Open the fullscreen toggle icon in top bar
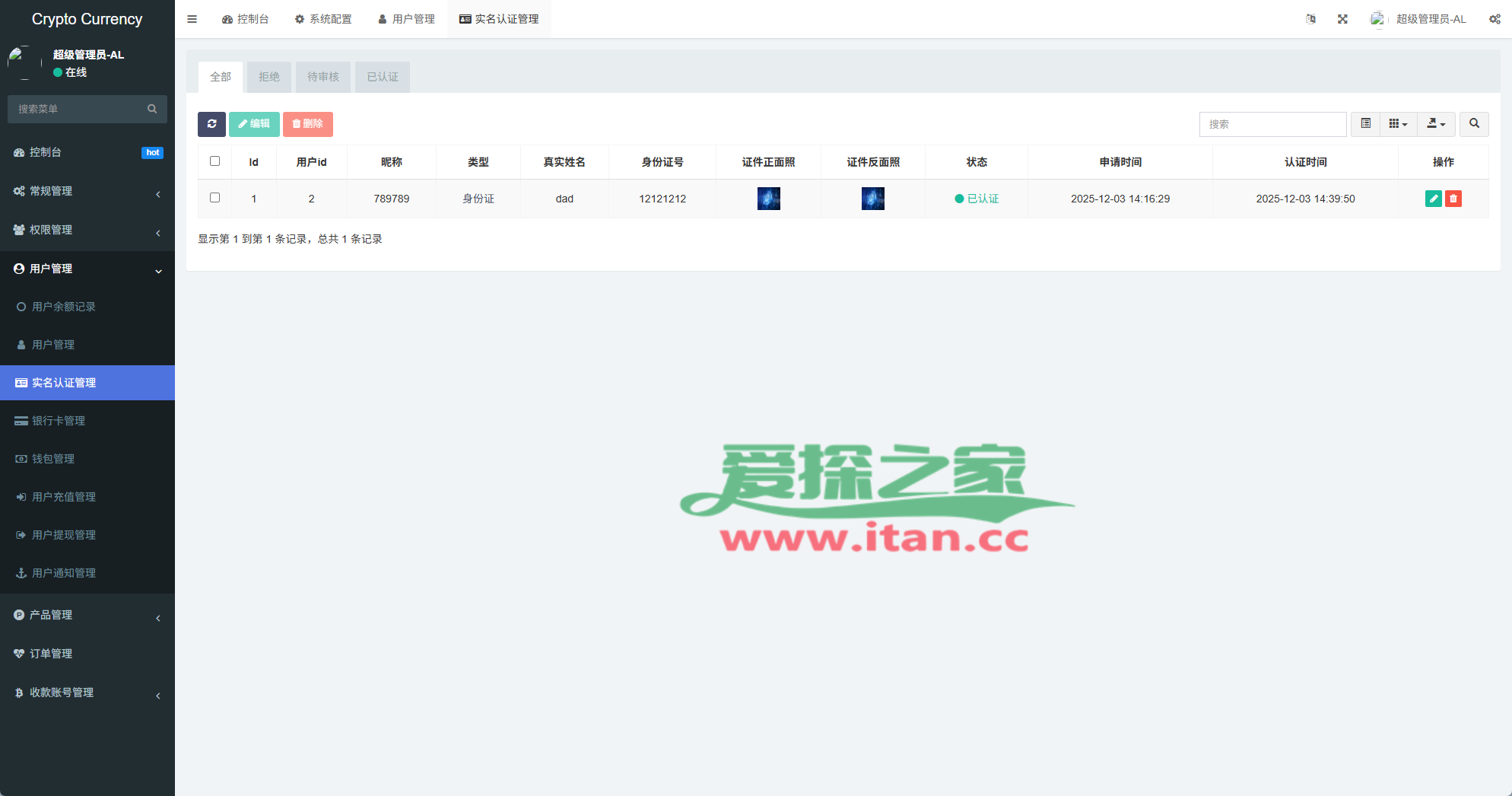Screen dimensions: 1512x796 point(1342,18)
